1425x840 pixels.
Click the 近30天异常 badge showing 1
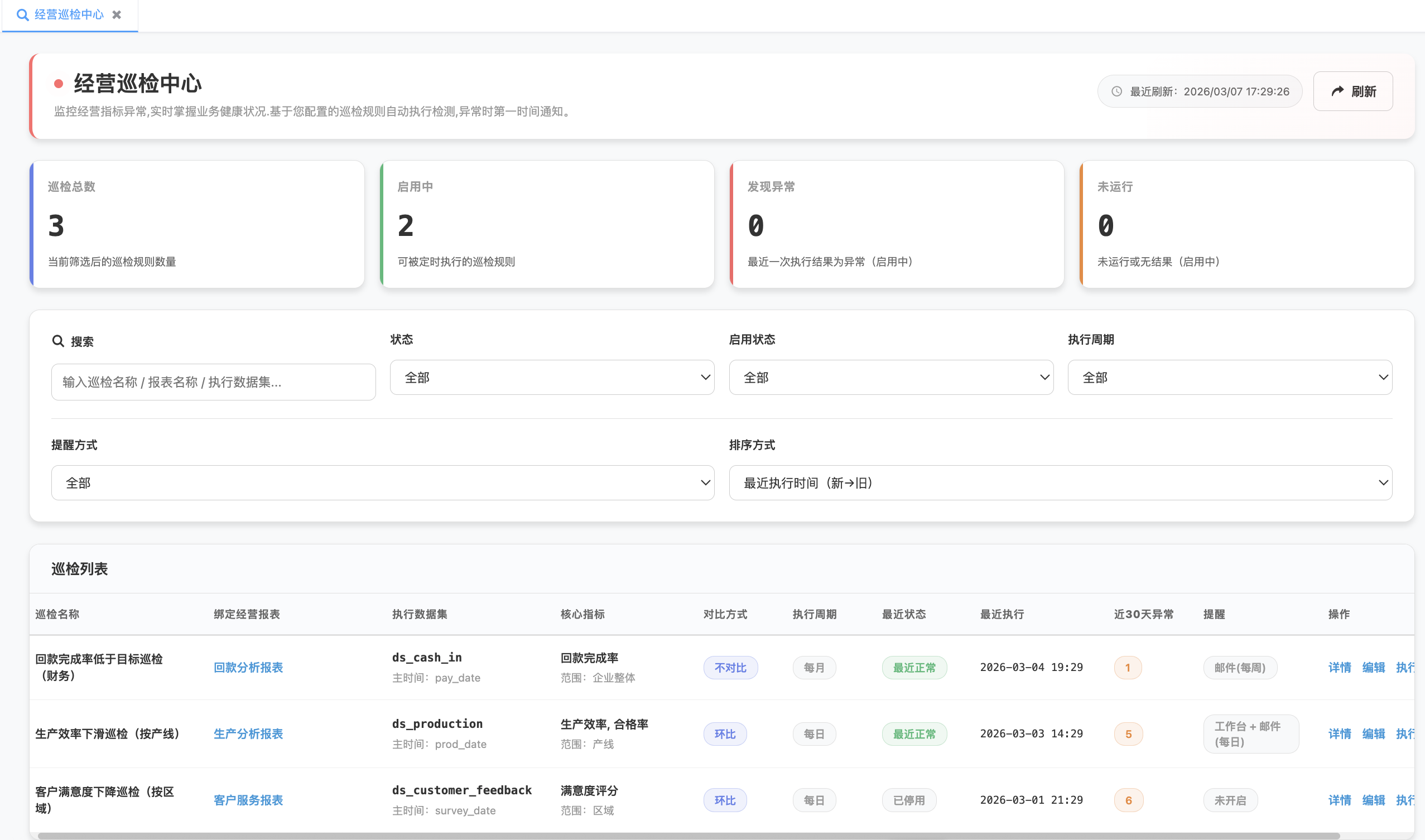click(x=1127, y=668)
